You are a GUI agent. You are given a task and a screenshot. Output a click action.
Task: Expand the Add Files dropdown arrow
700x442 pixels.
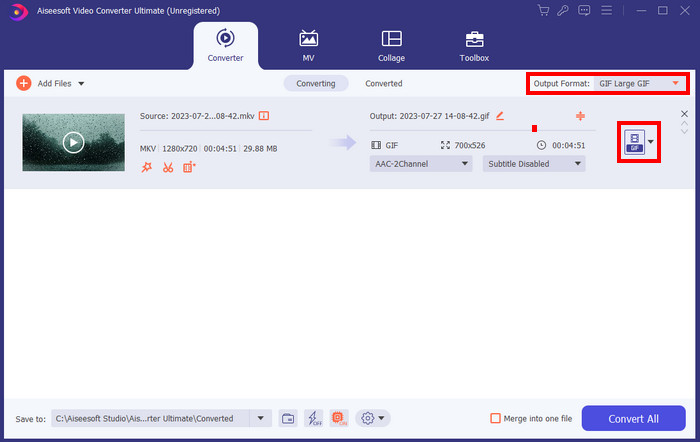(x=81, y=83)
